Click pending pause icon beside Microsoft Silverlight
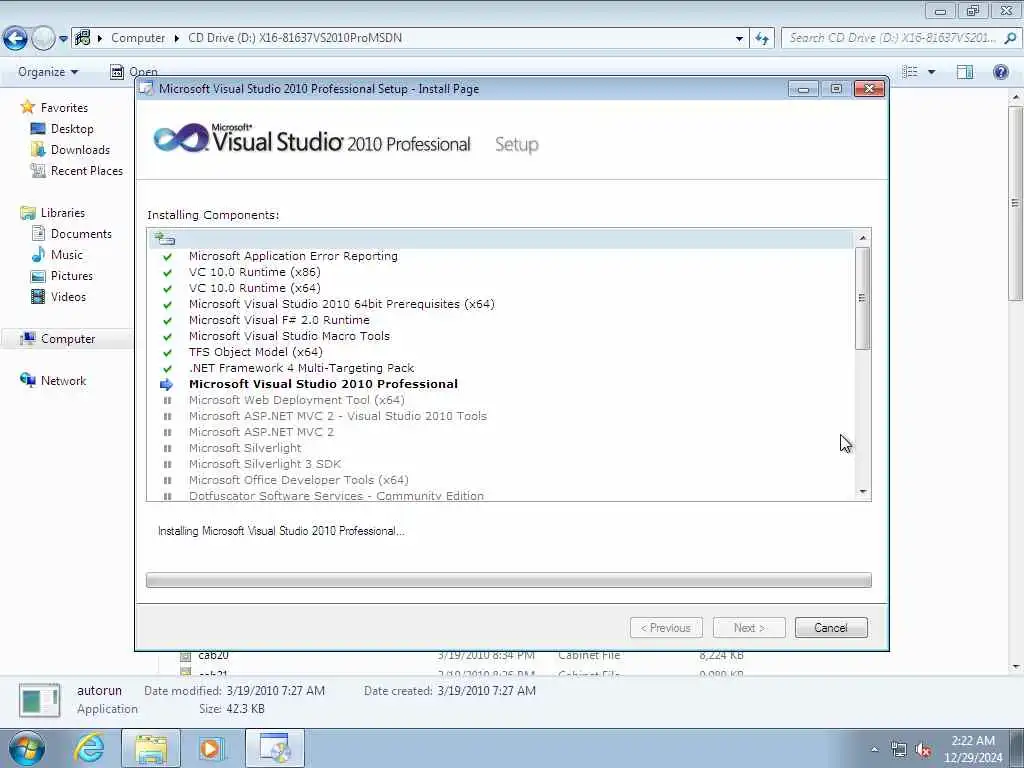This screenshot has width=1024, height=768. 167,449
